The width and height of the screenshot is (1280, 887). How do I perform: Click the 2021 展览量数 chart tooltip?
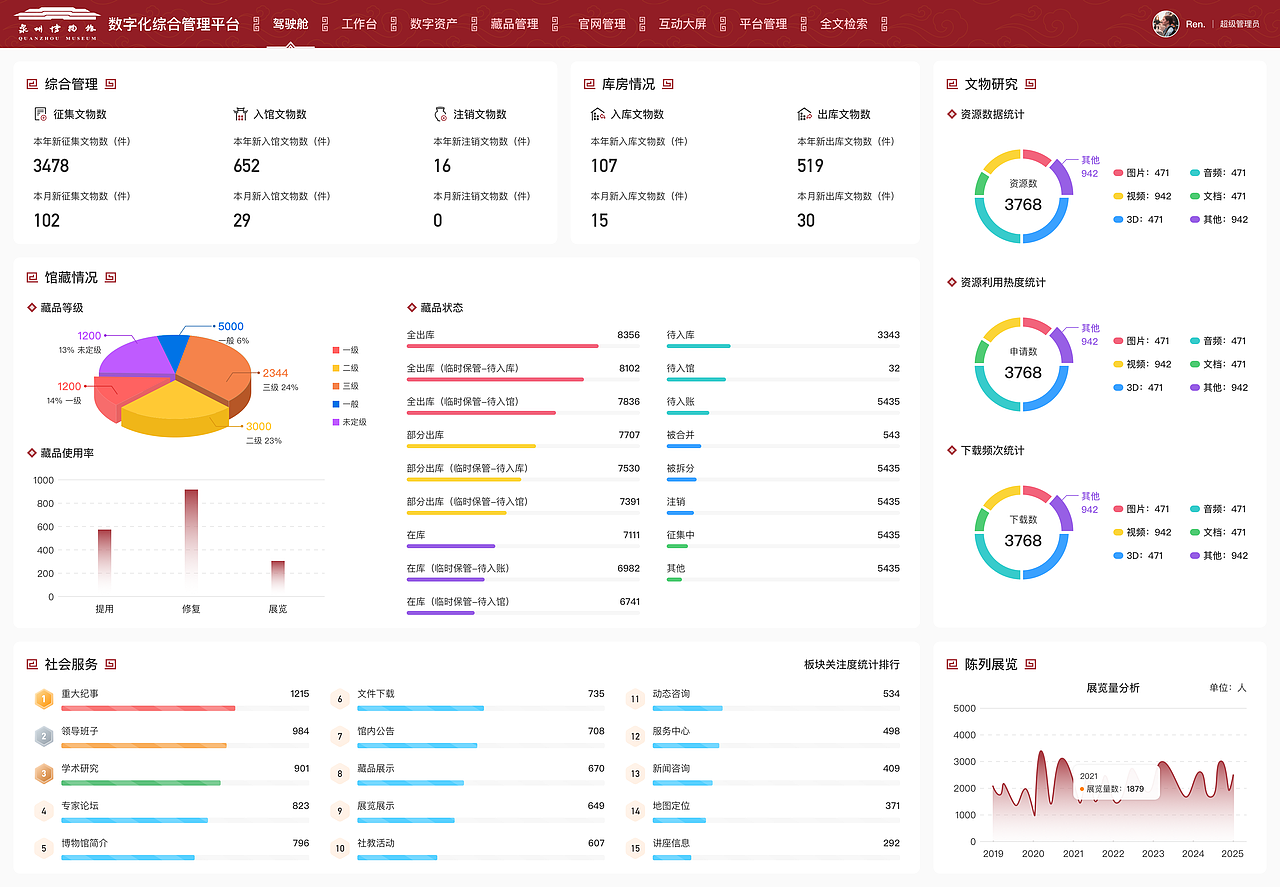point(1114,783)
